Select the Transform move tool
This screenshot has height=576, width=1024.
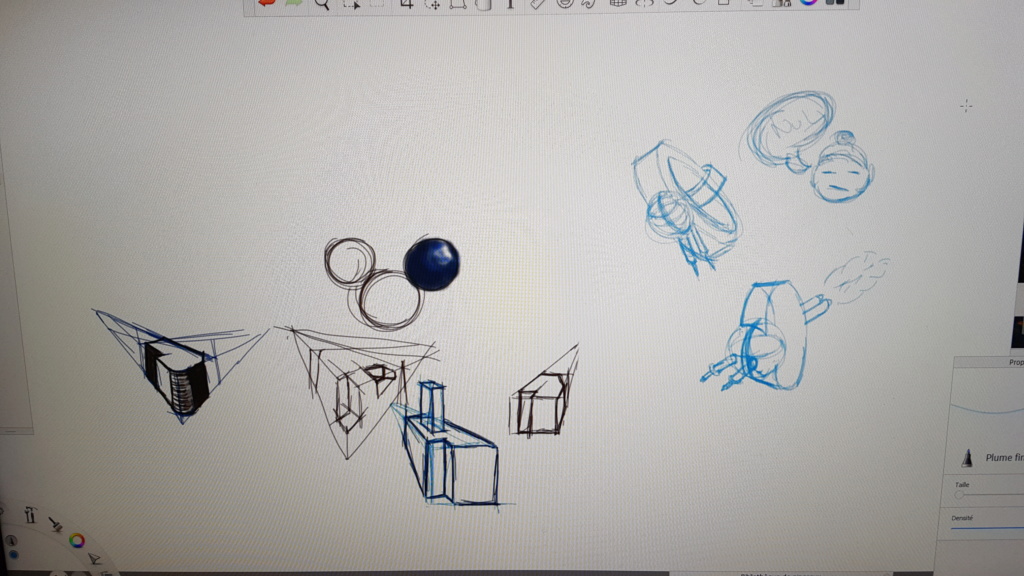(x=432, y=4)
